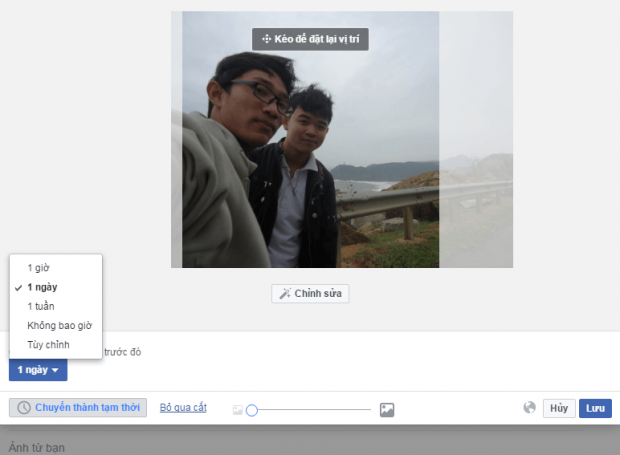This screenshot has height=455, width=620.
Task: Click the zoom slider handle
Action: [x=252, y=410]
